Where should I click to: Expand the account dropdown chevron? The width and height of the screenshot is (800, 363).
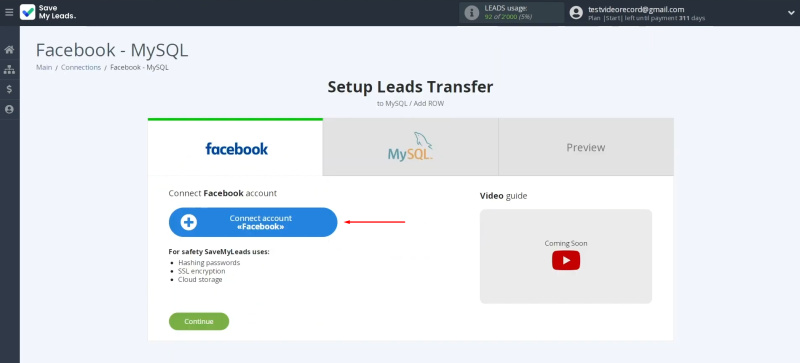tap(791, 13)
